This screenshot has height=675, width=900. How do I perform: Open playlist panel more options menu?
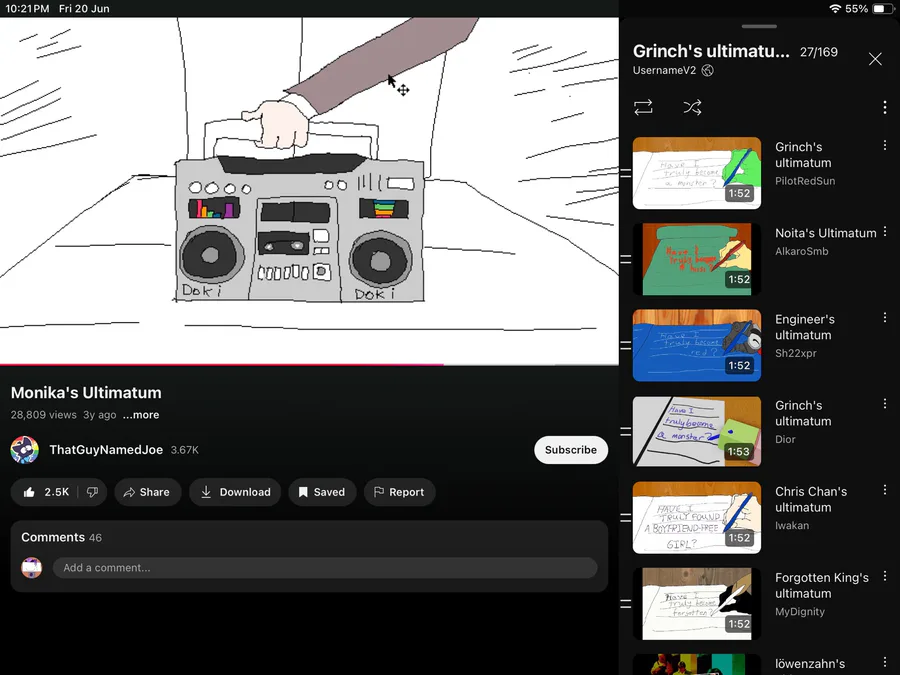(x=885, y=107)
